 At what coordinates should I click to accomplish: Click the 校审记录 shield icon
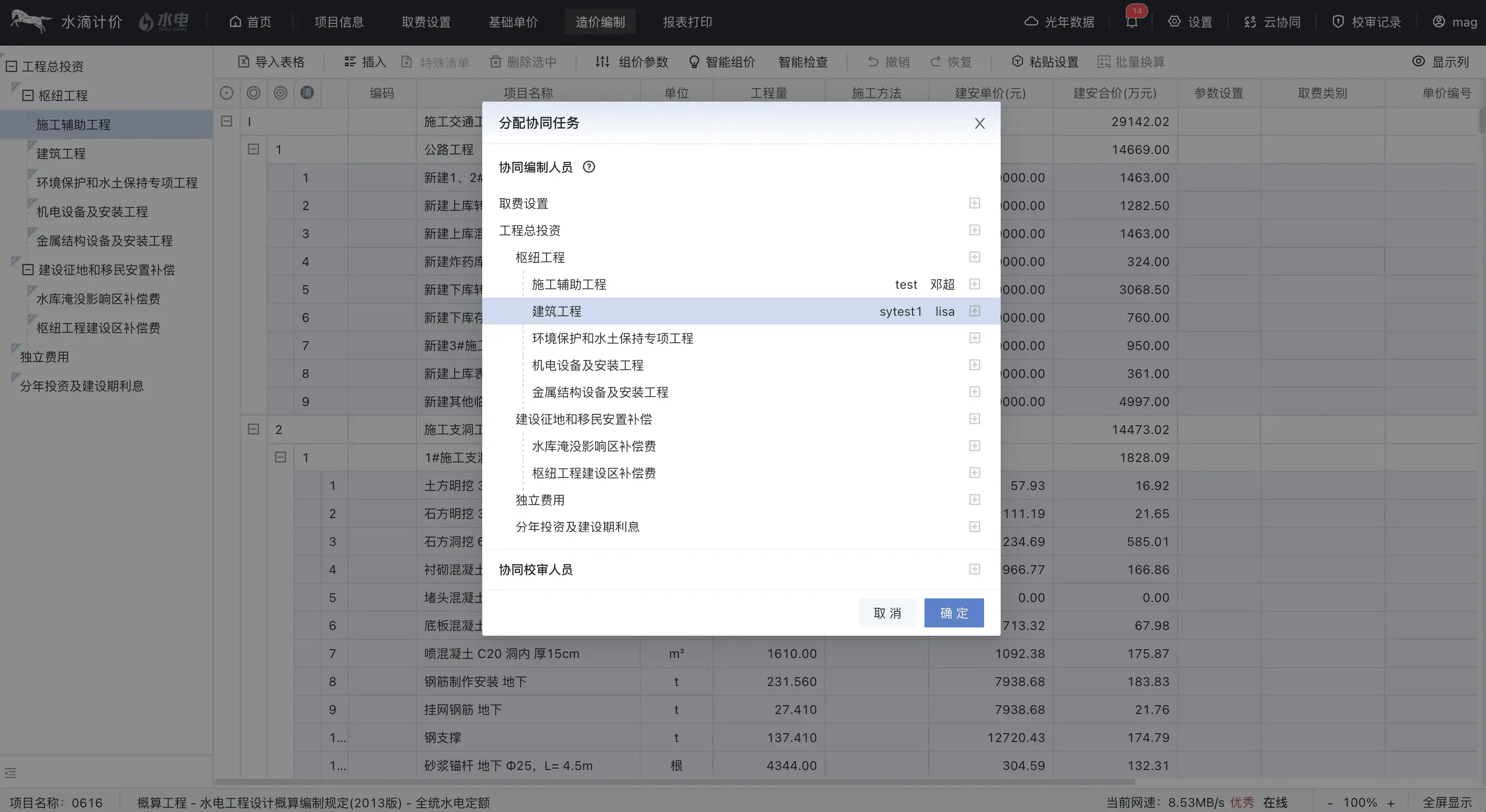coord(1338,22)
